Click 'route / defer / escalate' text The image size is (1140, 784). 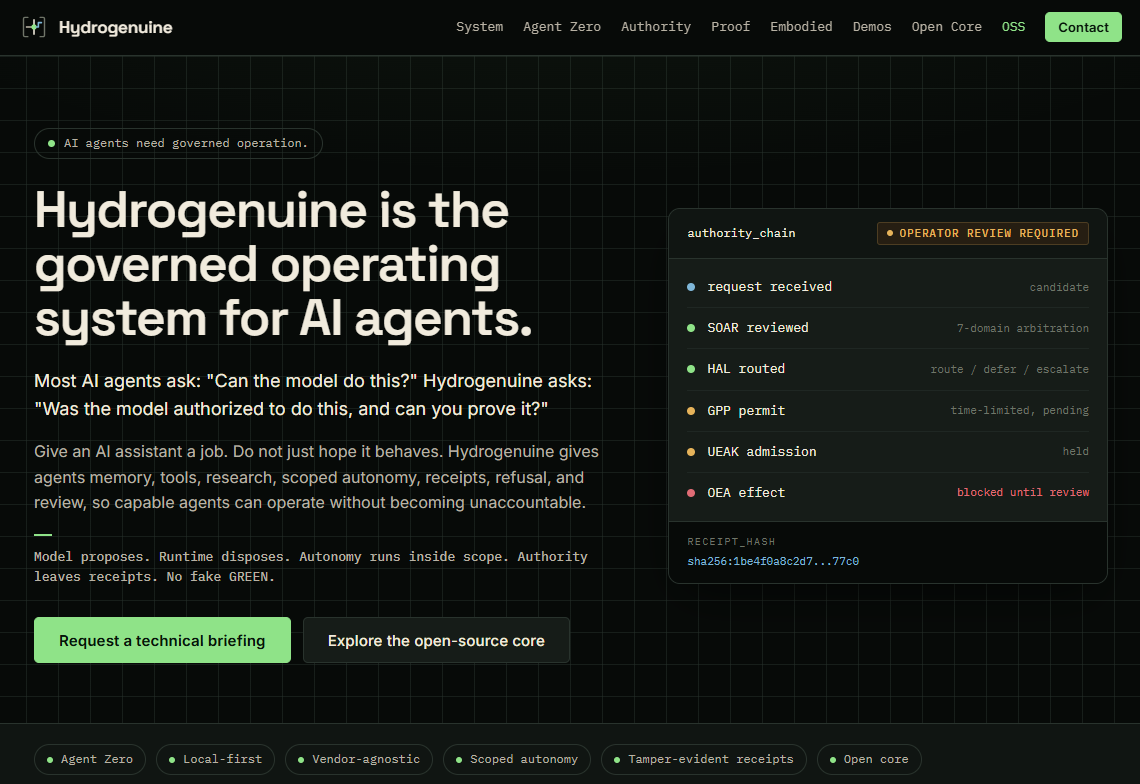point(1010,369)
